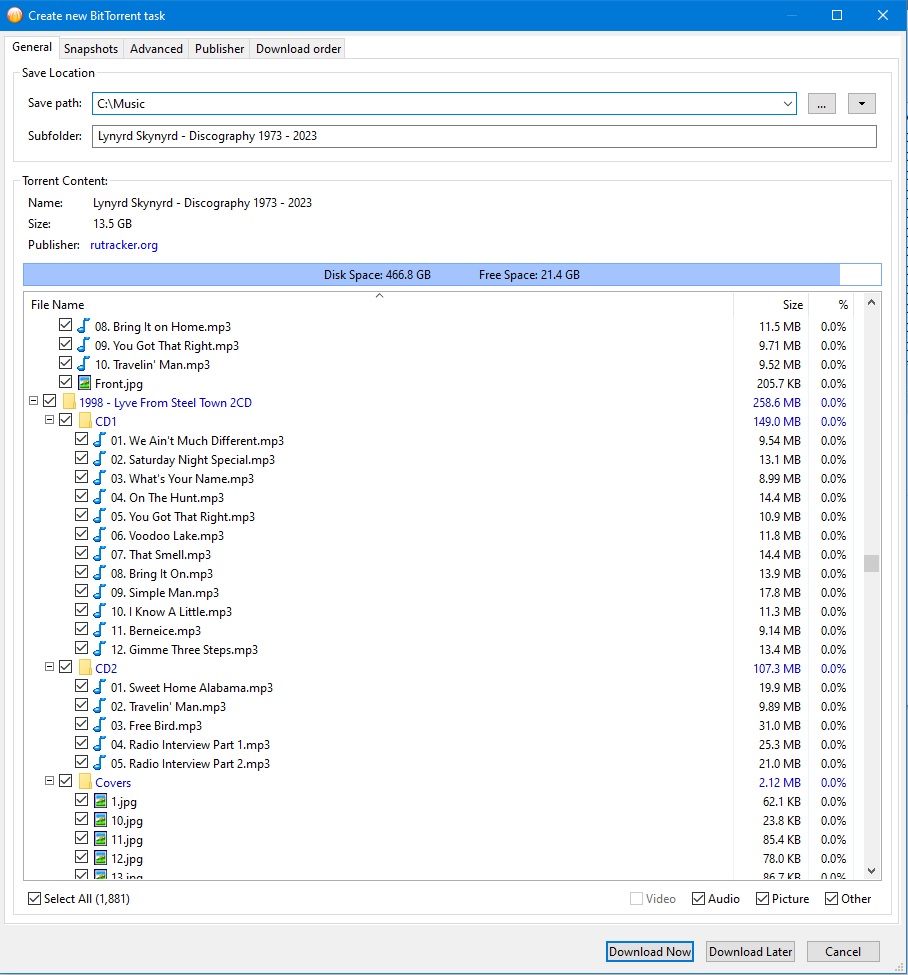Collapse the Covers folder tree node
The height and width of the screenshot is (975, 908).
point(50,780)
